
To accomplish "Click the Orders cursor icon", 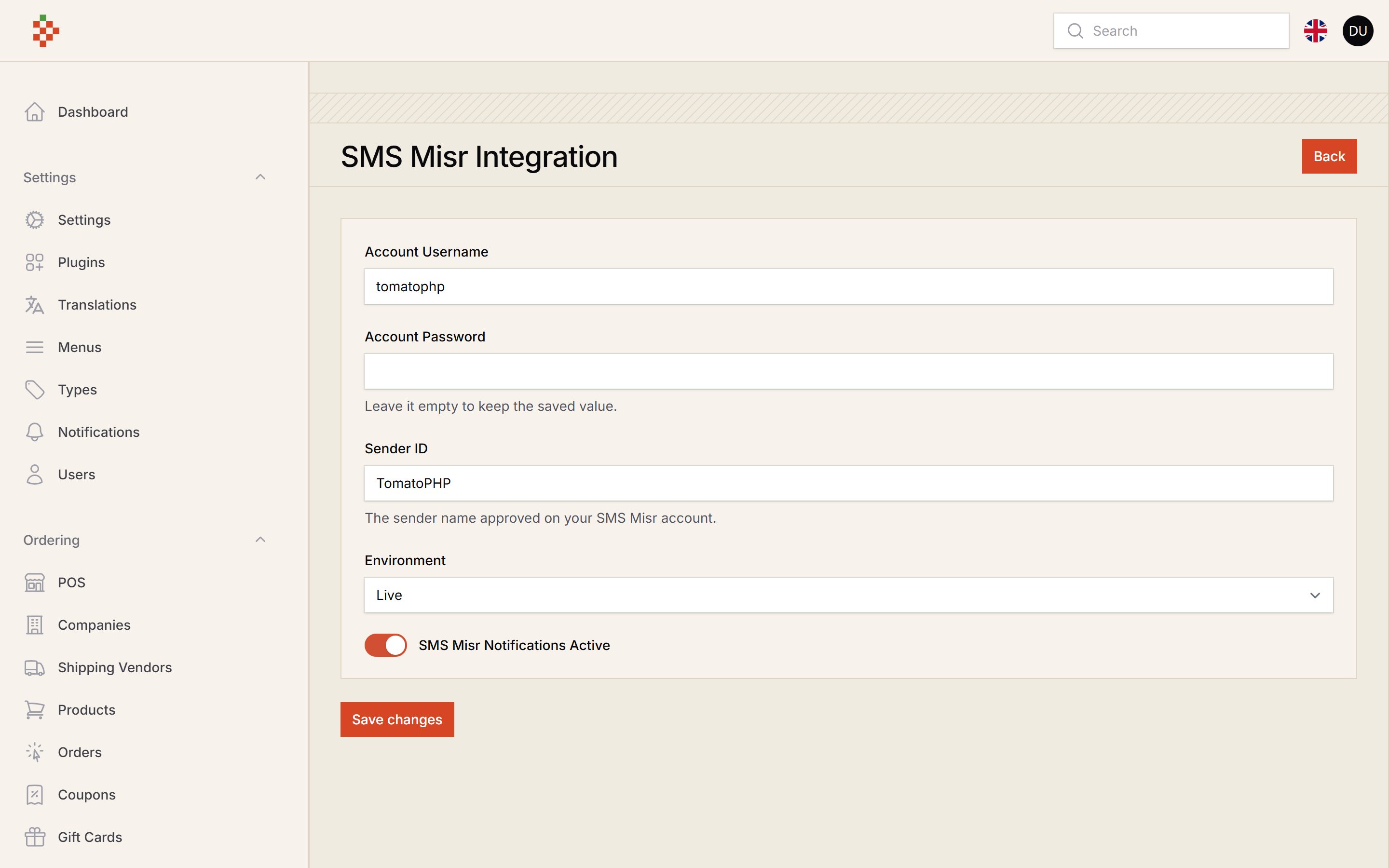I will point(34,753).
